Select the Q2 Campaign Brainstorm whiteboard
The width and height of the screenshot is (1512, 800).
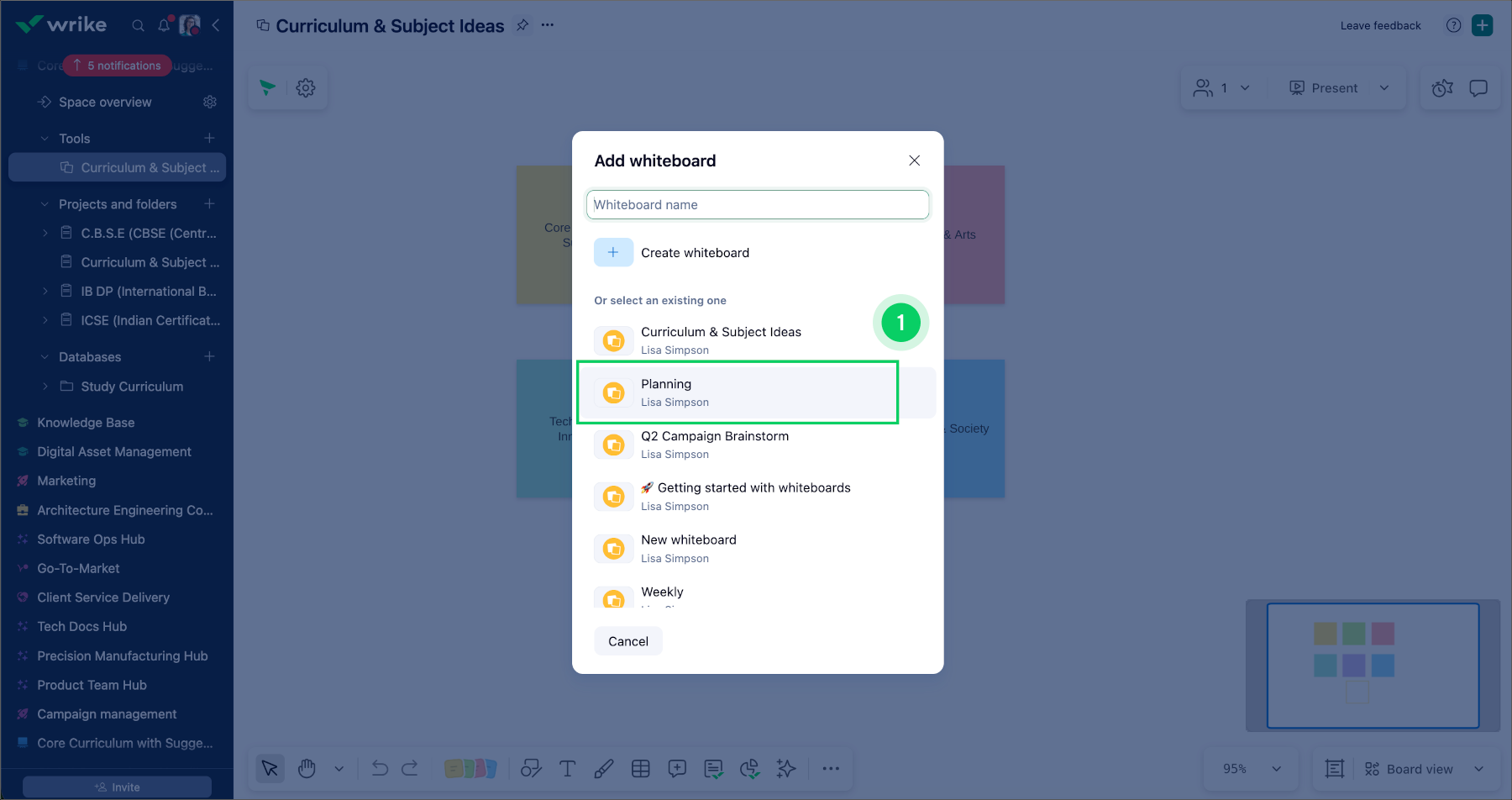[x=758, y=445]
